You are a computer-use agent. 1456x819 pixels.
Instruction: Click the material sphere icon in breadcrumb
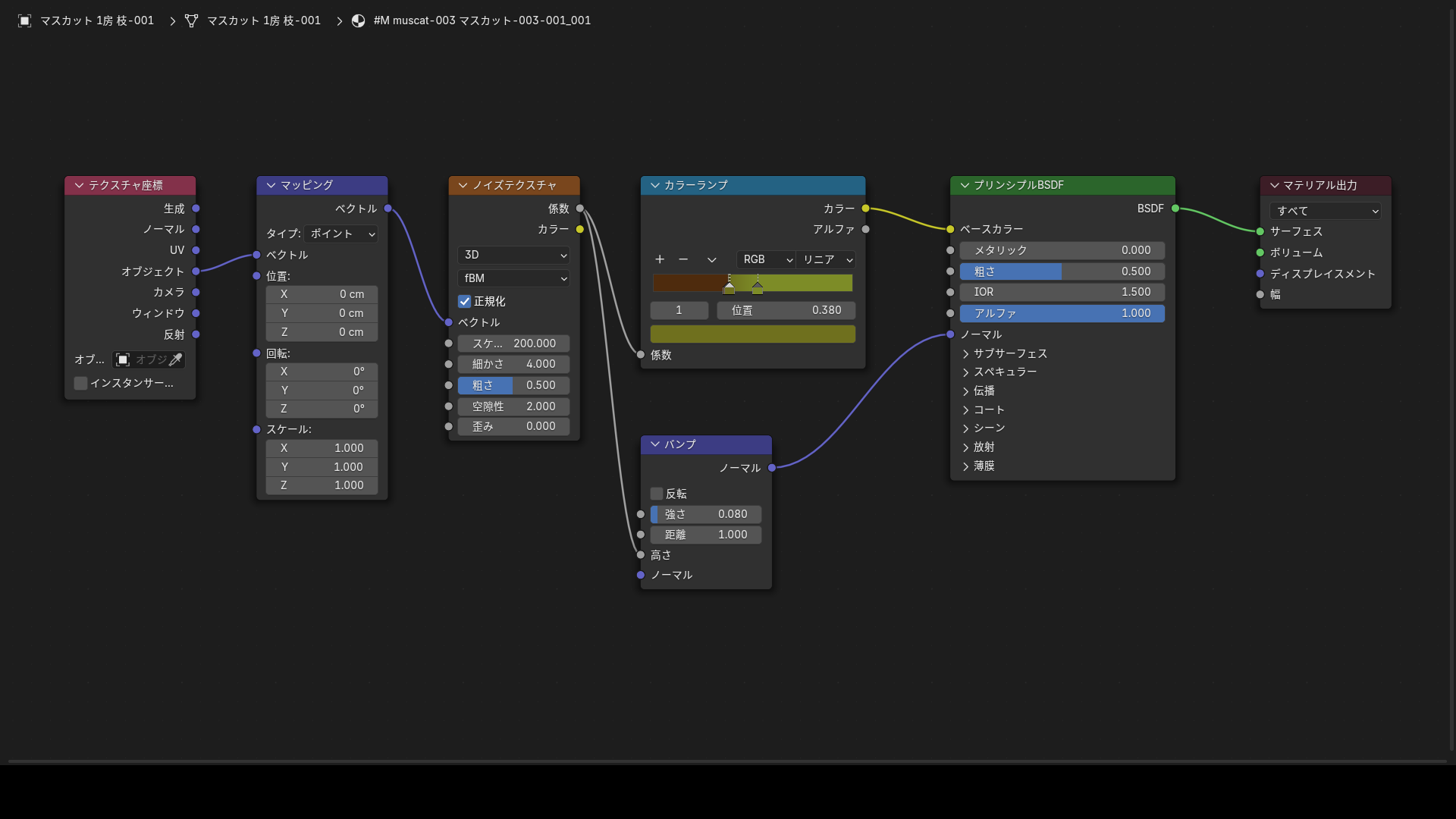click(x=358, y=20)
